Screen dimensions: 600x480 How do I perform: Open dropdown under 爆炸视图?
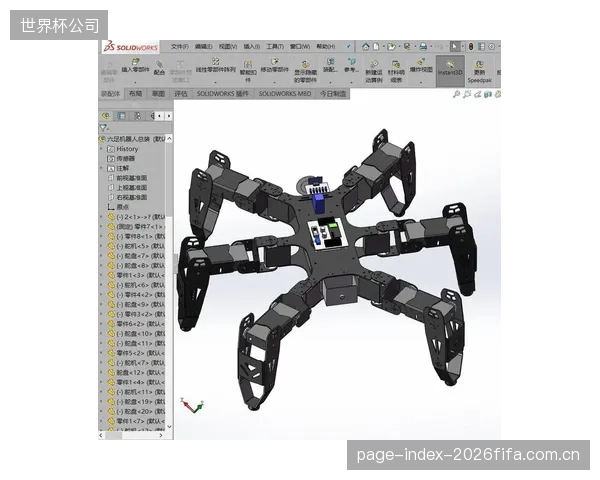click(x=421, y=82)
